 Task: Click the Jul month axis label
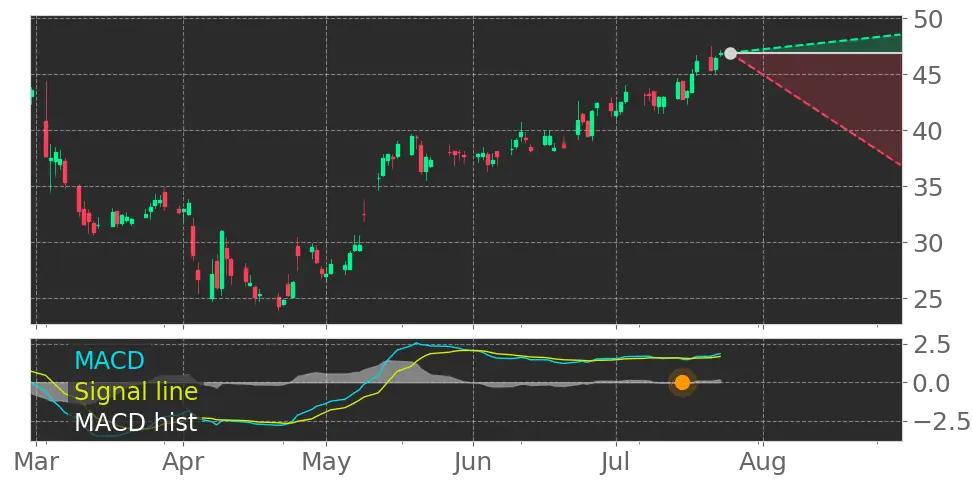point(617,463)
